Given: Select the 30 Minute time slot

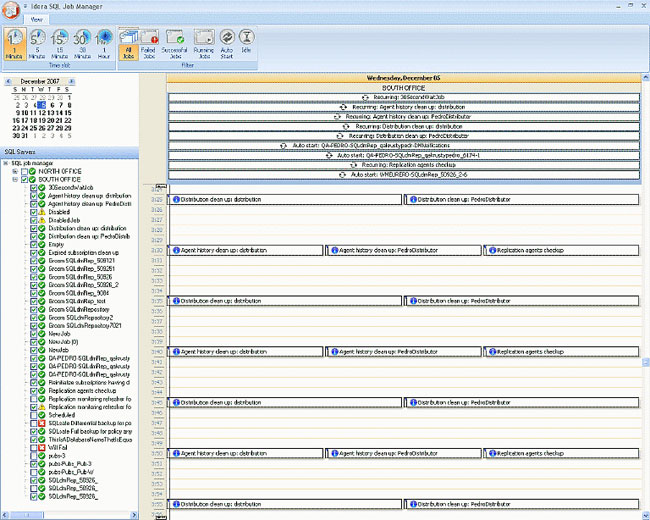Looking at the screenshot, I should tap(82, 44).
